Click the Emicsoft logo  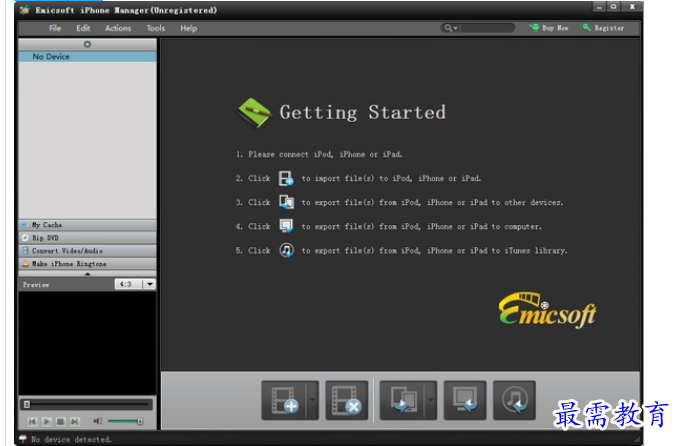tap(548, 310)
